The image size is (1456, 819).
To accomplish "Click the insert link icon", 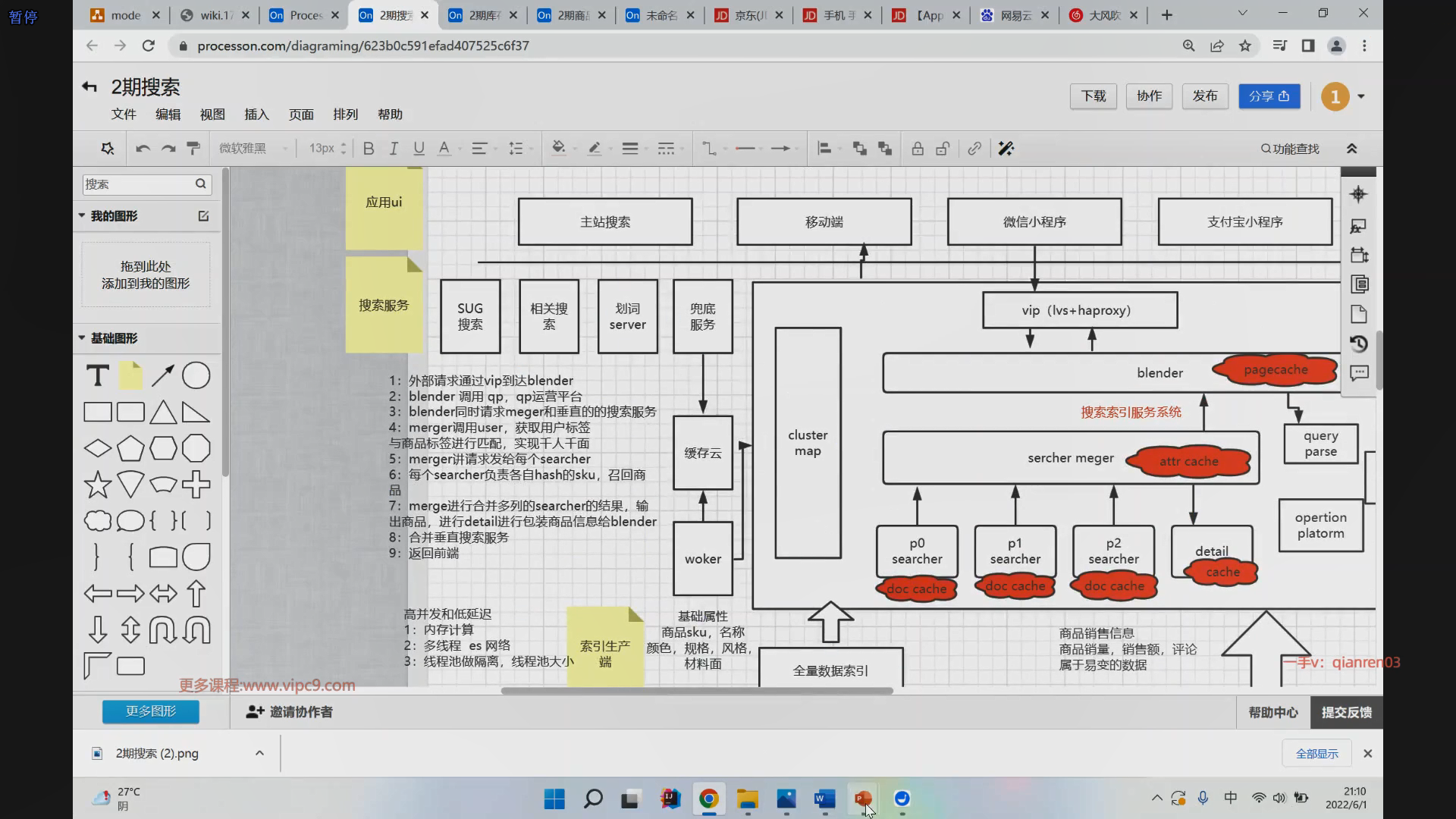I will 974,149.
